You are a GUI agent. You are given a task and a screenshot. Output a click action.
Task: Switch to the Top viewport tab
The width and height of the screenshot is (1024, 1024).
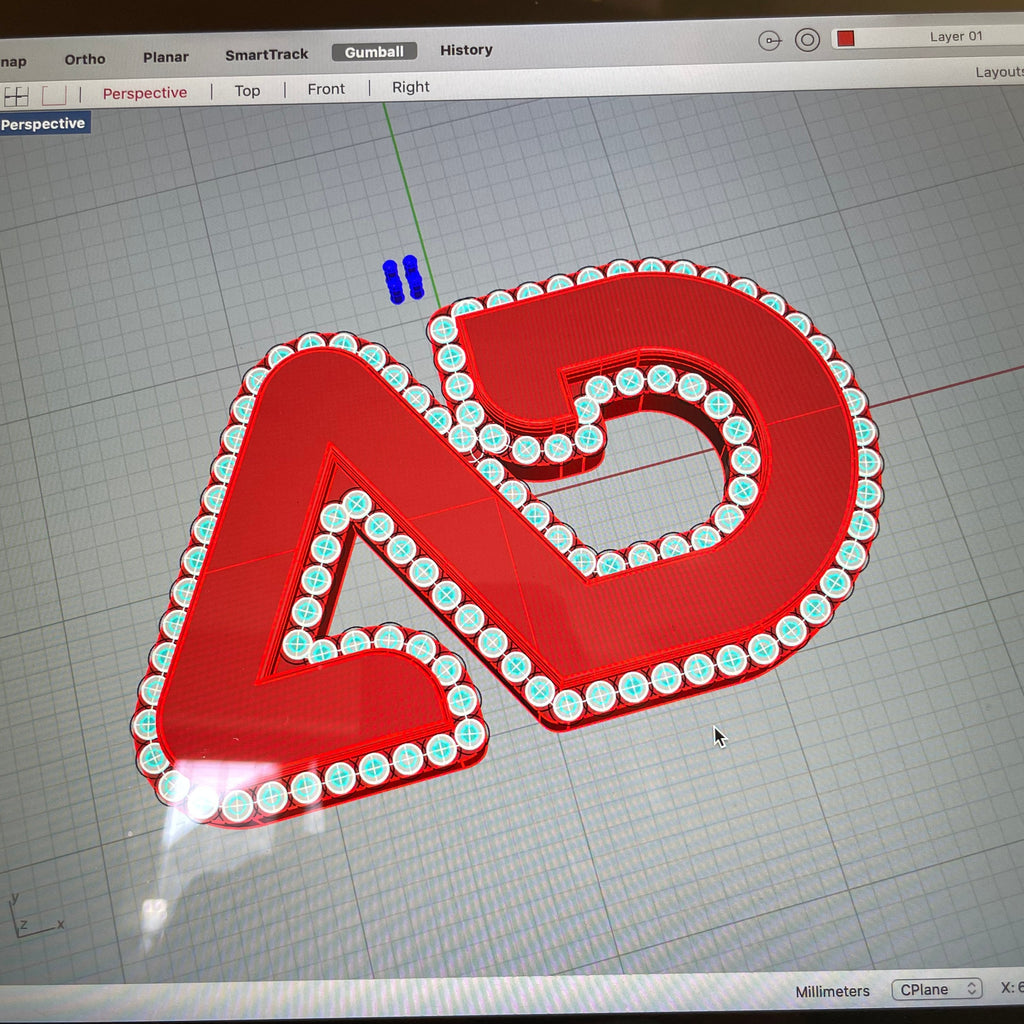coord(248,91)
